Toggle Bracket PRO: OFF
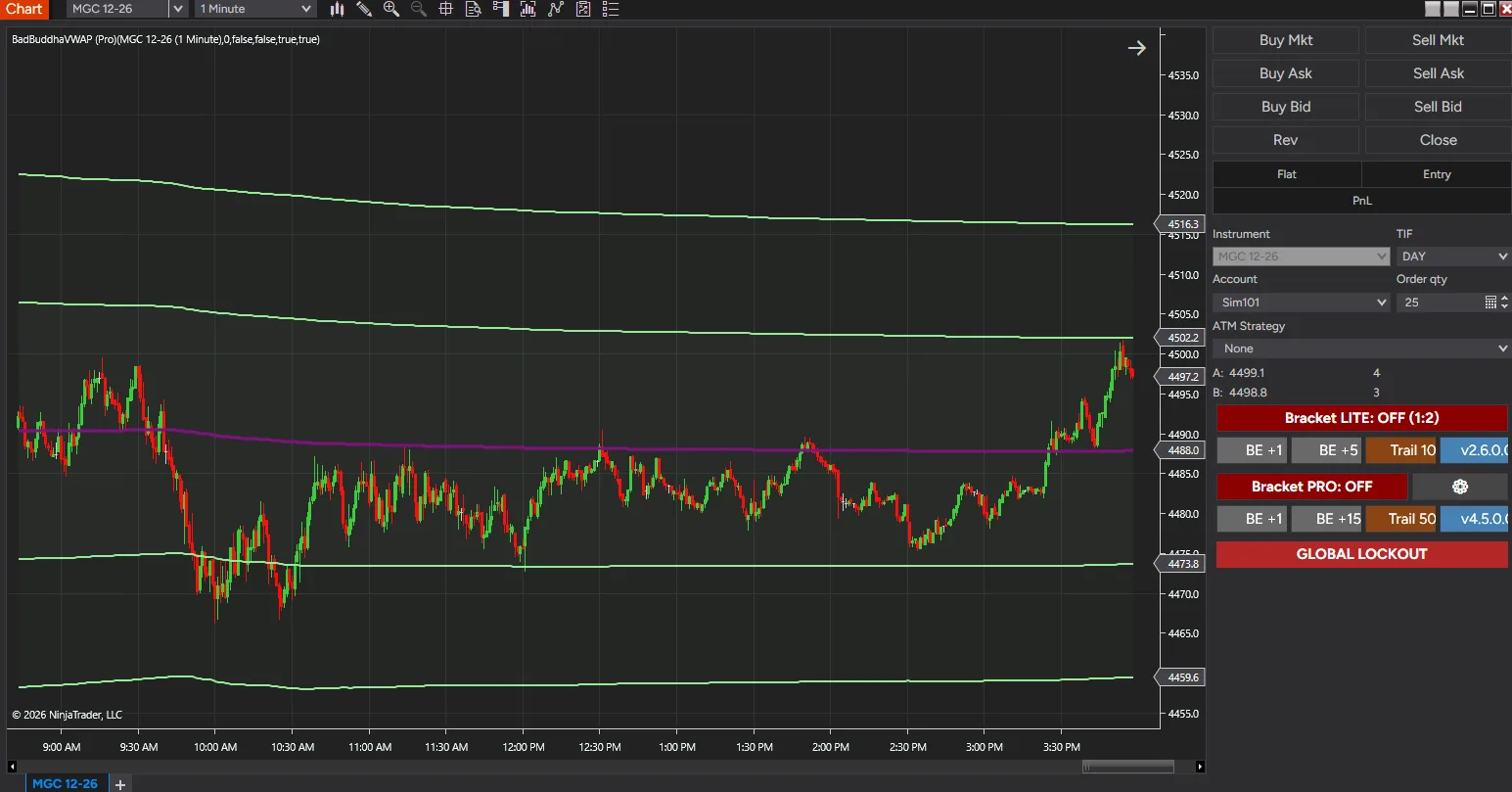Screen dimensions: 1512x792 (1311, 487)
